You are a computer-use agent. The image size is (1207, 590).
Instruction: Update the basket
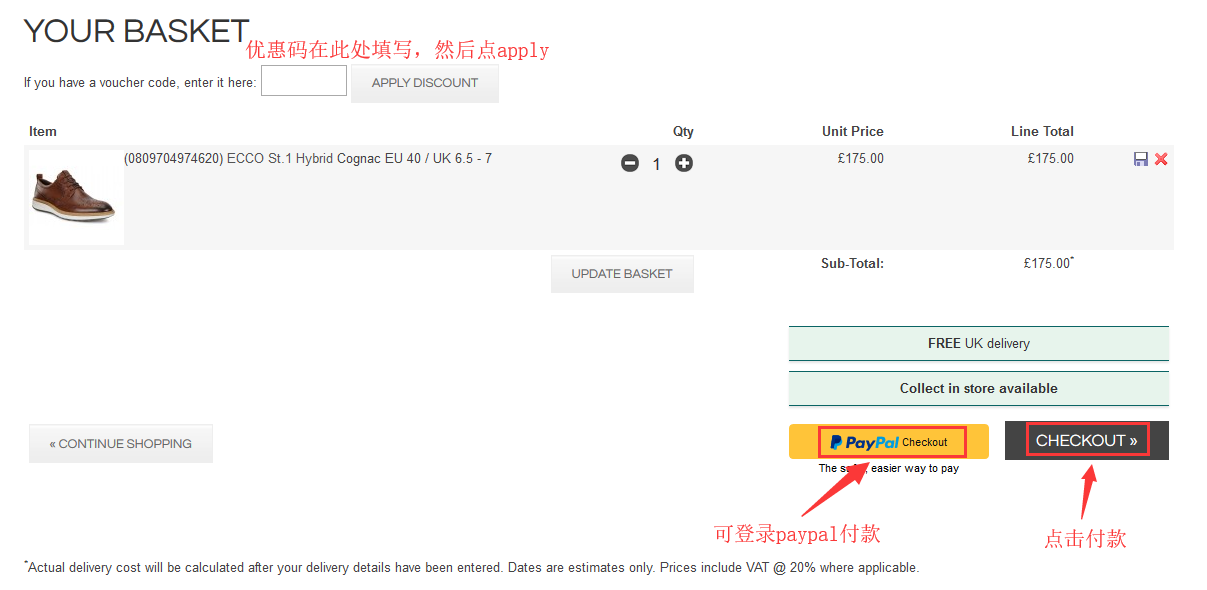622,274
